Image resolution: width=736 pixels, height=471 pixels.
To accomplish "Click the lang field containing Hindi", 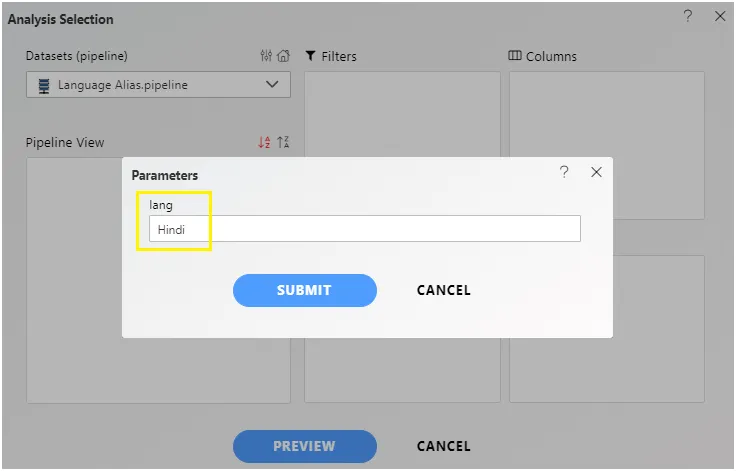I will pos(365,229).
